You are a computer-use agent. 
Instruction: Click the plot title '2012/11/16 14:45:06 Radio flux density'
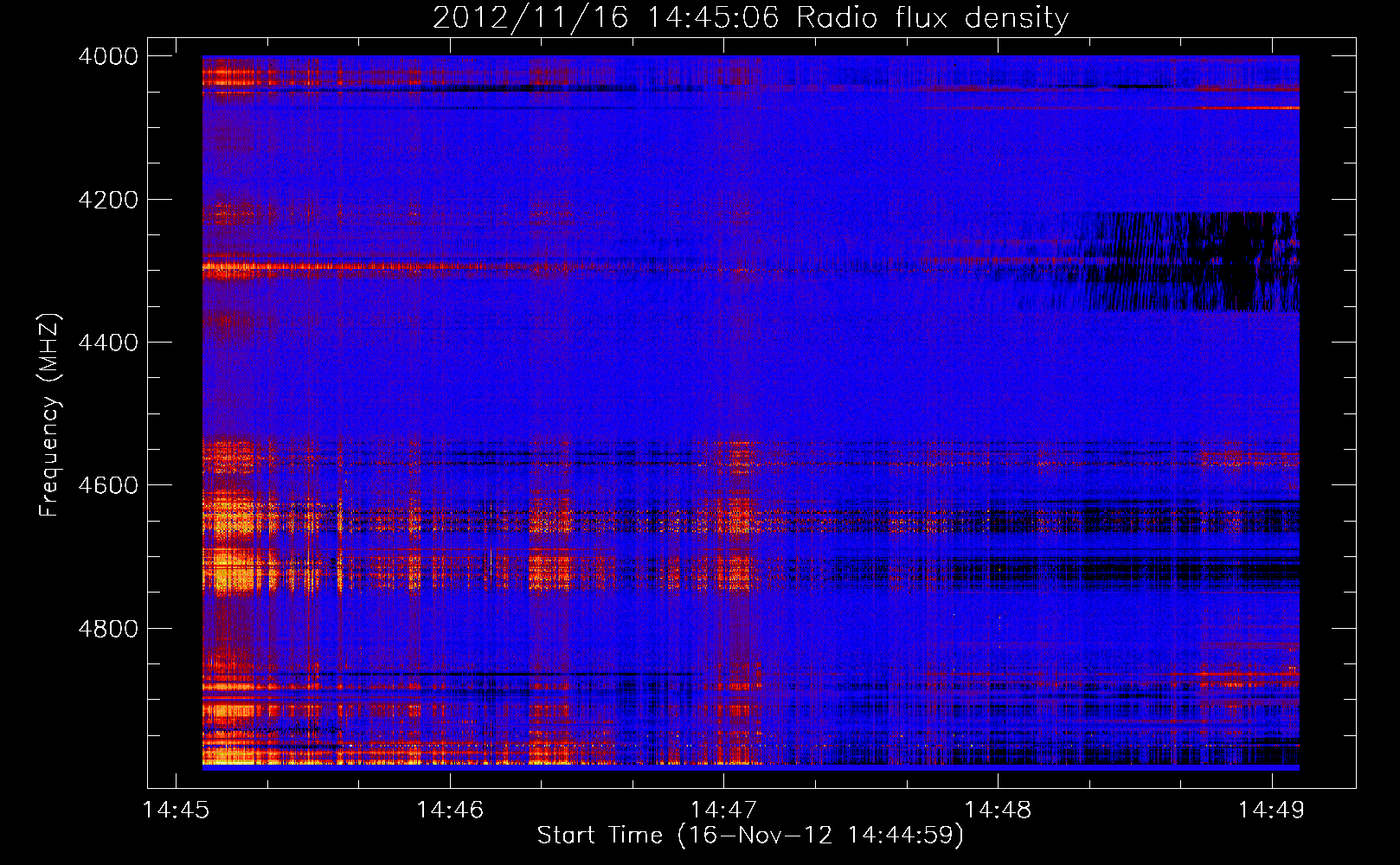tap(750, 17)
